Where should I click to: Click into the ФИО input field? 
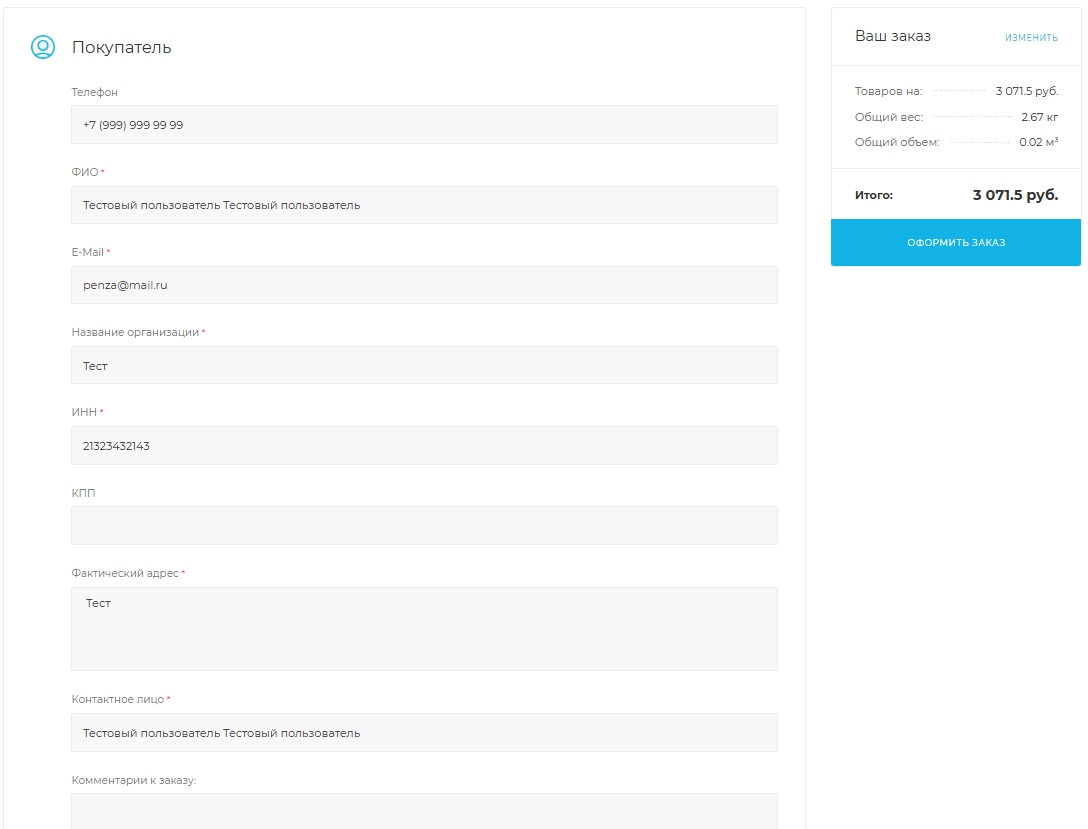[x=424, y=205]
